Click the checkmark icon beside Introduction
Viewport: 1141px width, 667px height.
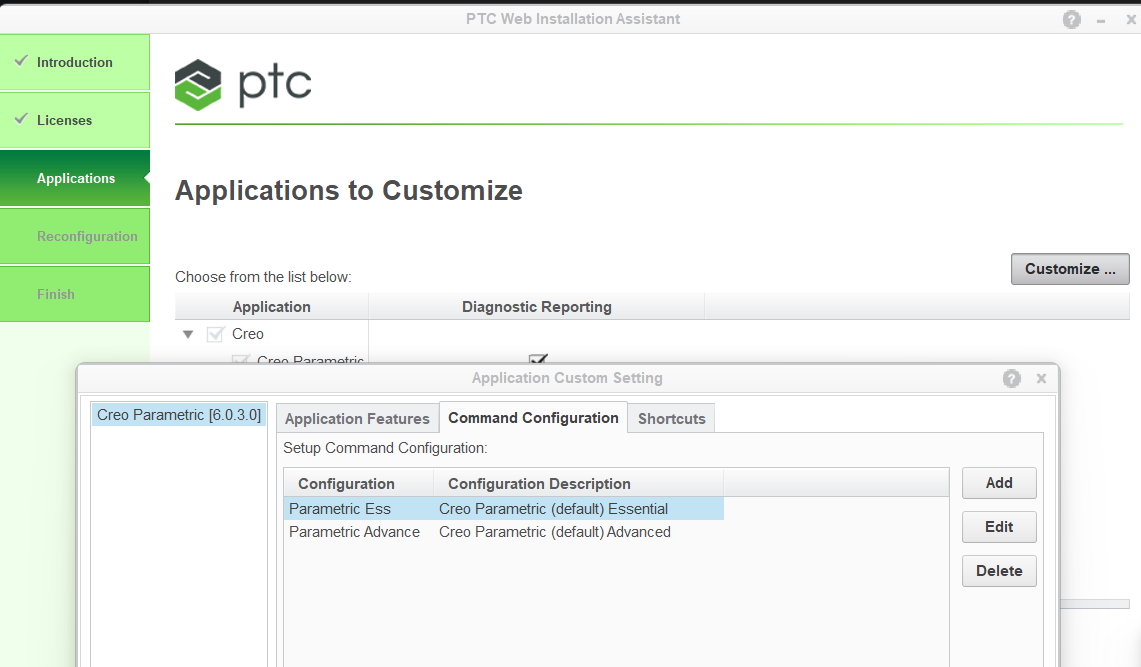click(x=20, y=61)
